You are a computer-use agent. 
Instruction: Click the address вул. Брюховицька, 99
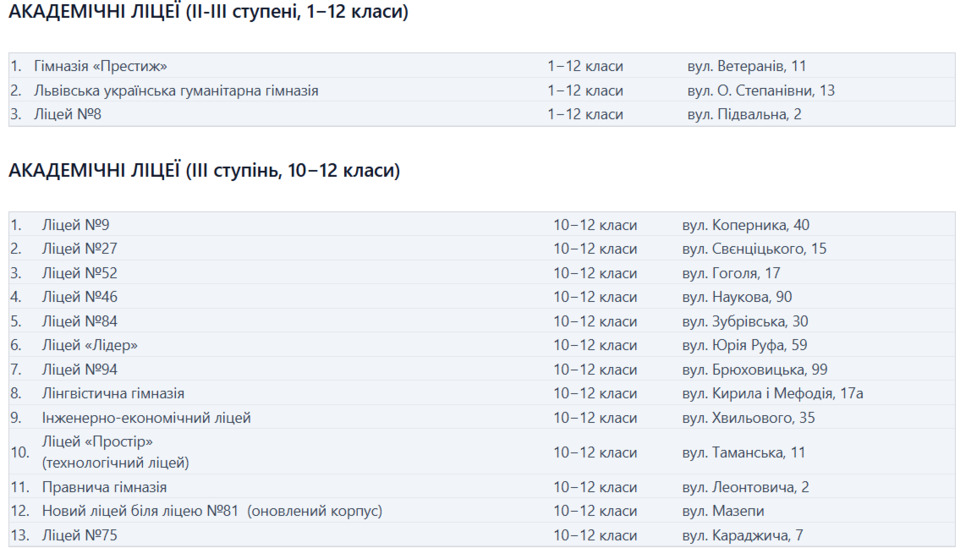[x=754, y=369]
